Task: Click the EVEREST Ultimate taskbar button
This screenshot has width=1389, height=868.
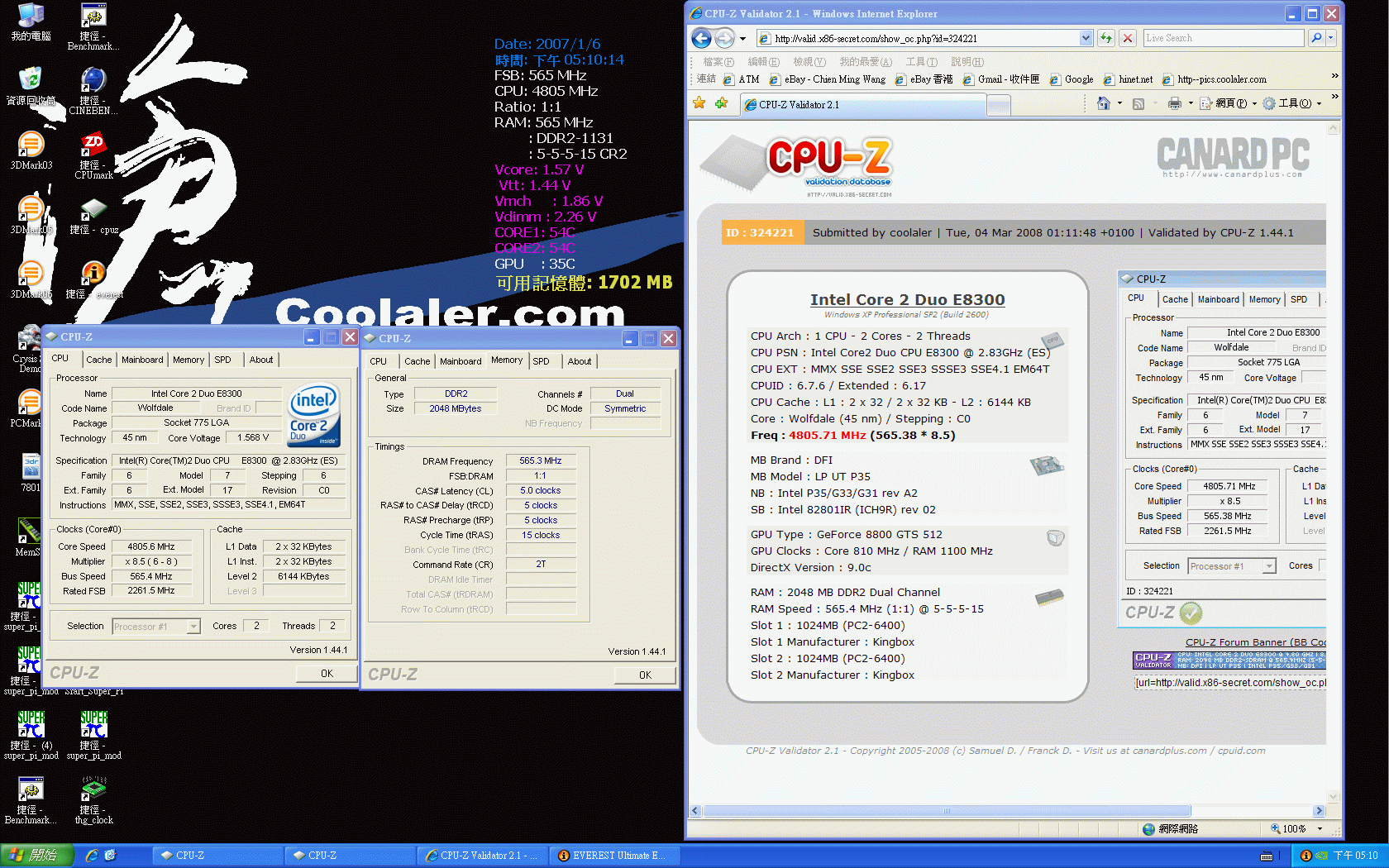Action: [x=613, y=856]
